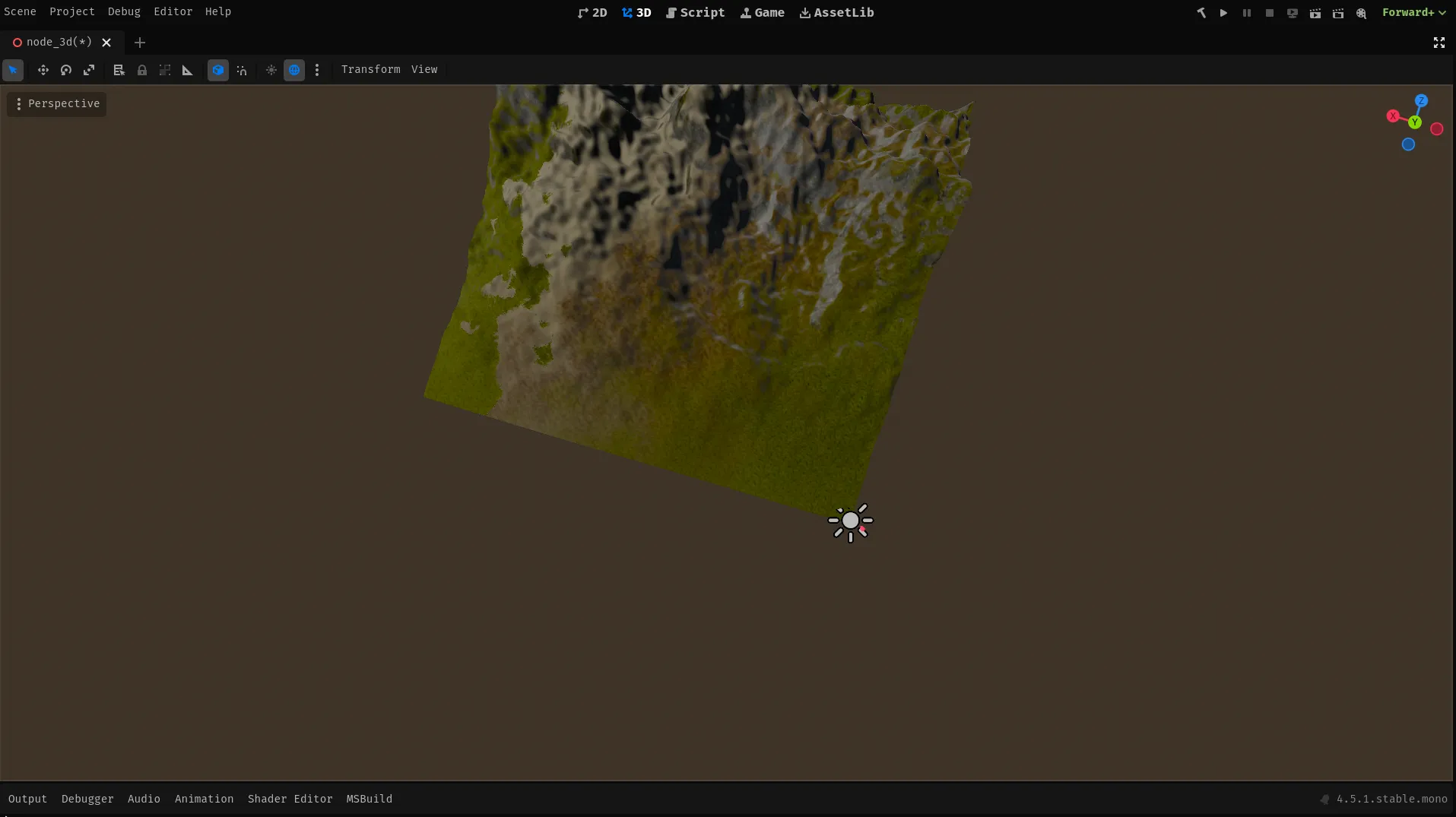Screen dimensions: 1456x817
Task: Switch to the Script workspace
Action: tap(695, 12)
